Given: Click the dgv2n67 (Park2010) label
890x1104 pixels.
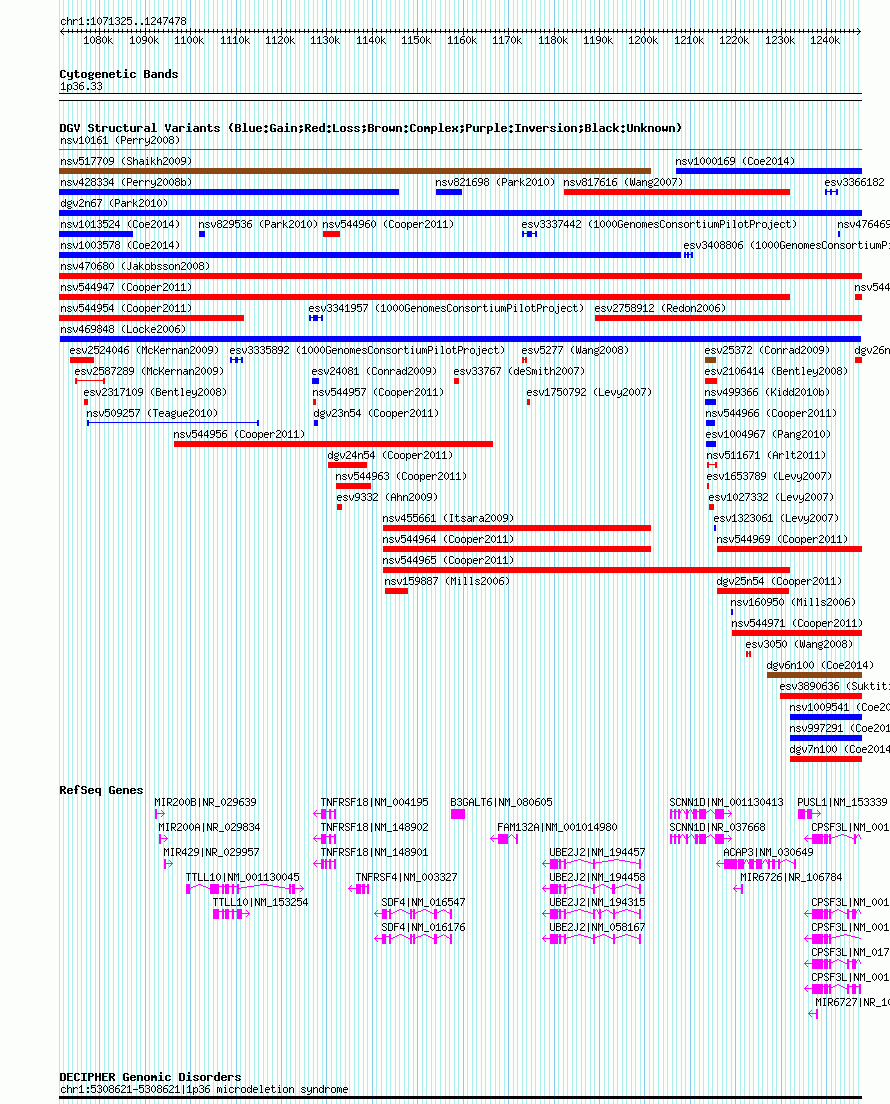Looking at the screenshot, I should [x=116, y=203].
